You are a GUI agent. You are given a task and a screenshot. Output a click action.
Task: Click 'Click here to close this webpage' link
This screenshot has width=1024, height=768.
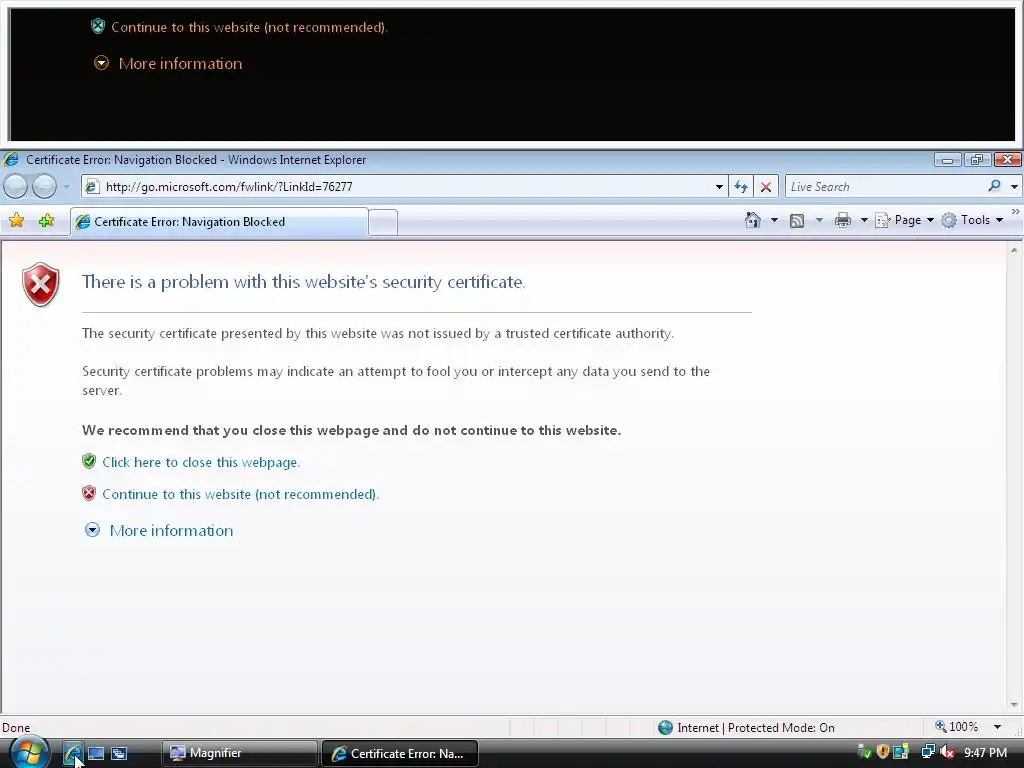201,462
